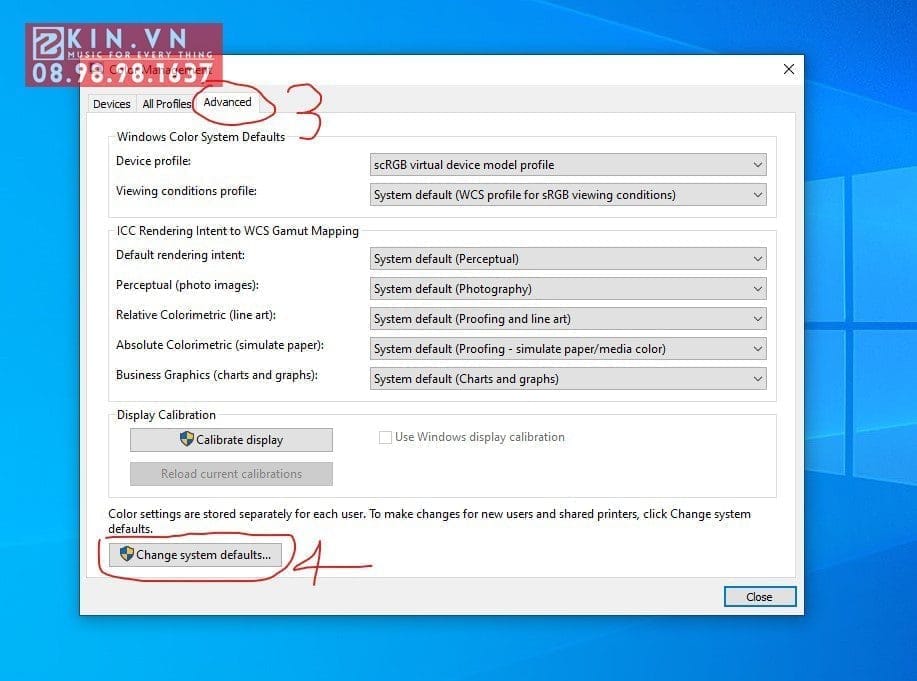
Task: Open the Viewing conditions profile dropdown
Action: [x=756, y=194]
